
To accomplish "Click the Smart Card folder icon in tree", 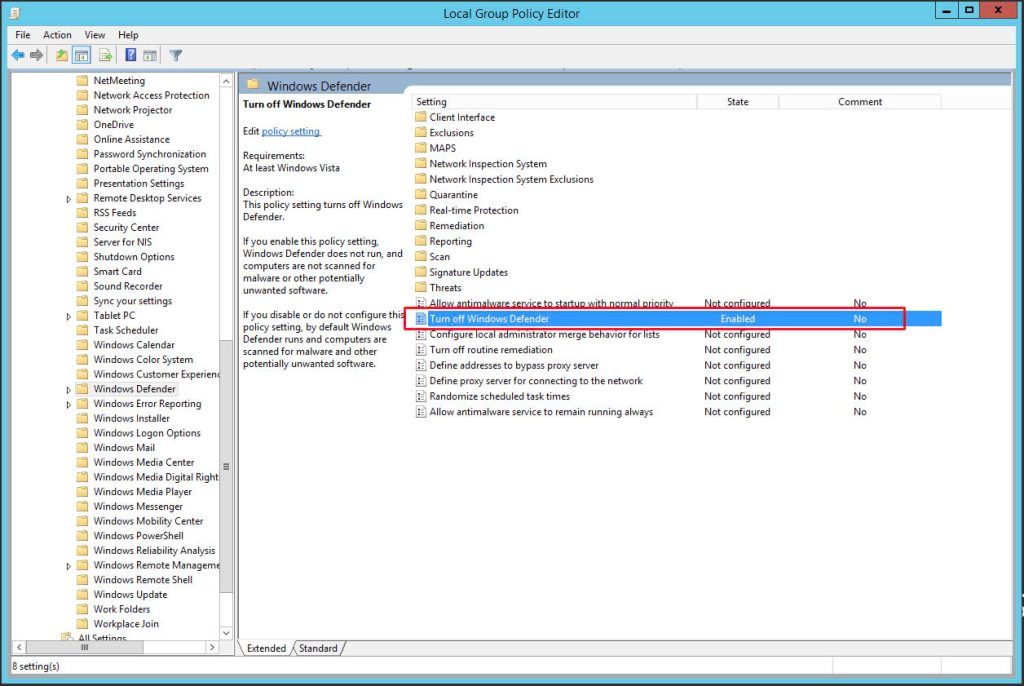I will [x=82, y=271].
